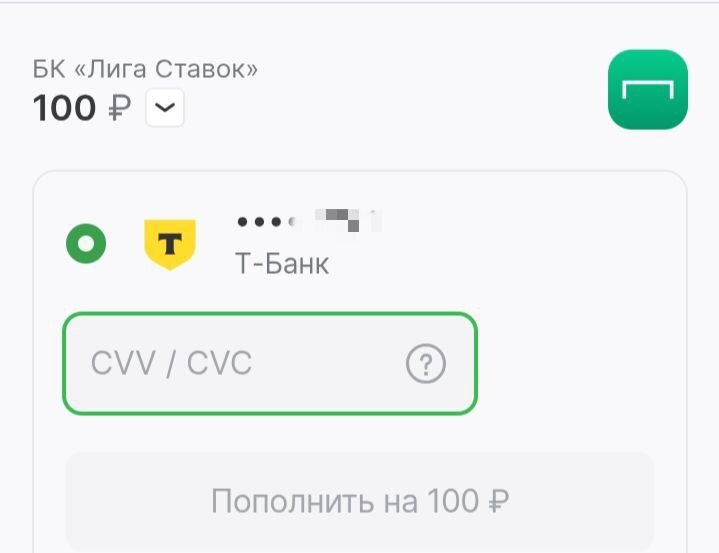Open the CVV question mark help icon
Screen dimensions: 719x553
(x=426, y=364)
